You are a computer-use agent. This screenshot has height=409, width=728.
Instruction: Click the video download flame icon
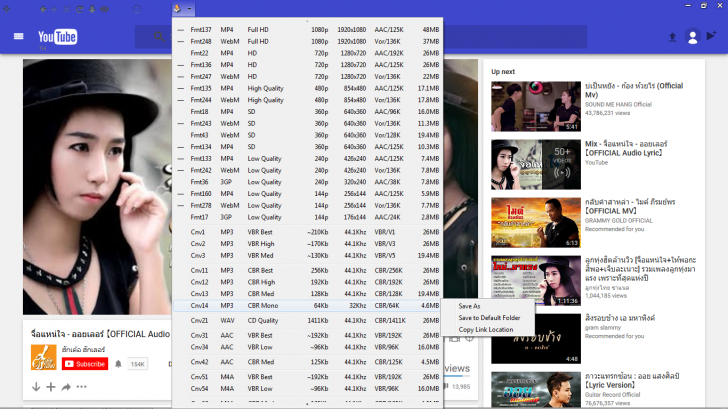(x=177, y=9)
